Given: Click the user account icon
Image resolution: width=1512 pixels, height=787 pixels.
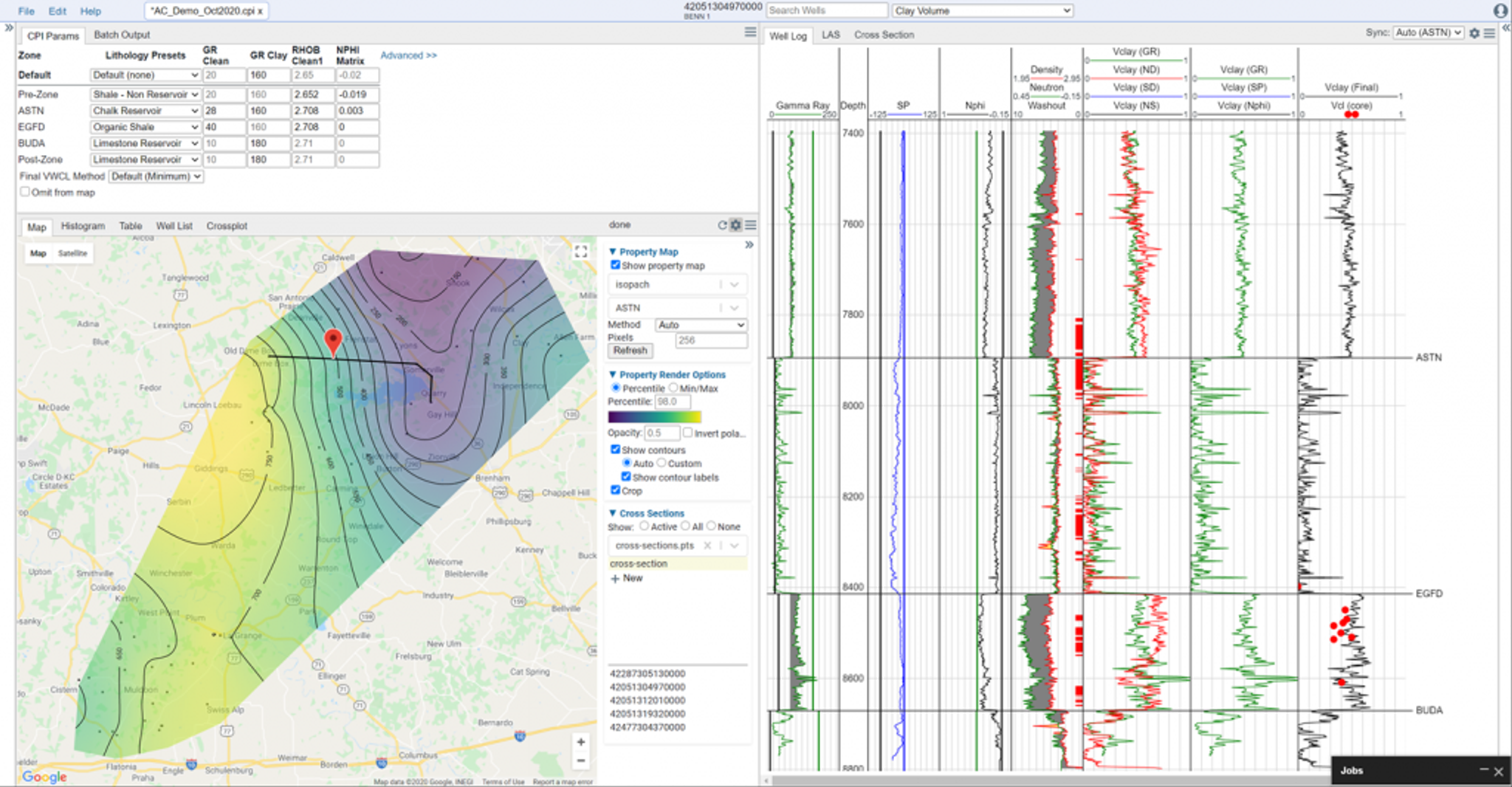Looking at the screenshot, I should click(x=1500, y=10).
